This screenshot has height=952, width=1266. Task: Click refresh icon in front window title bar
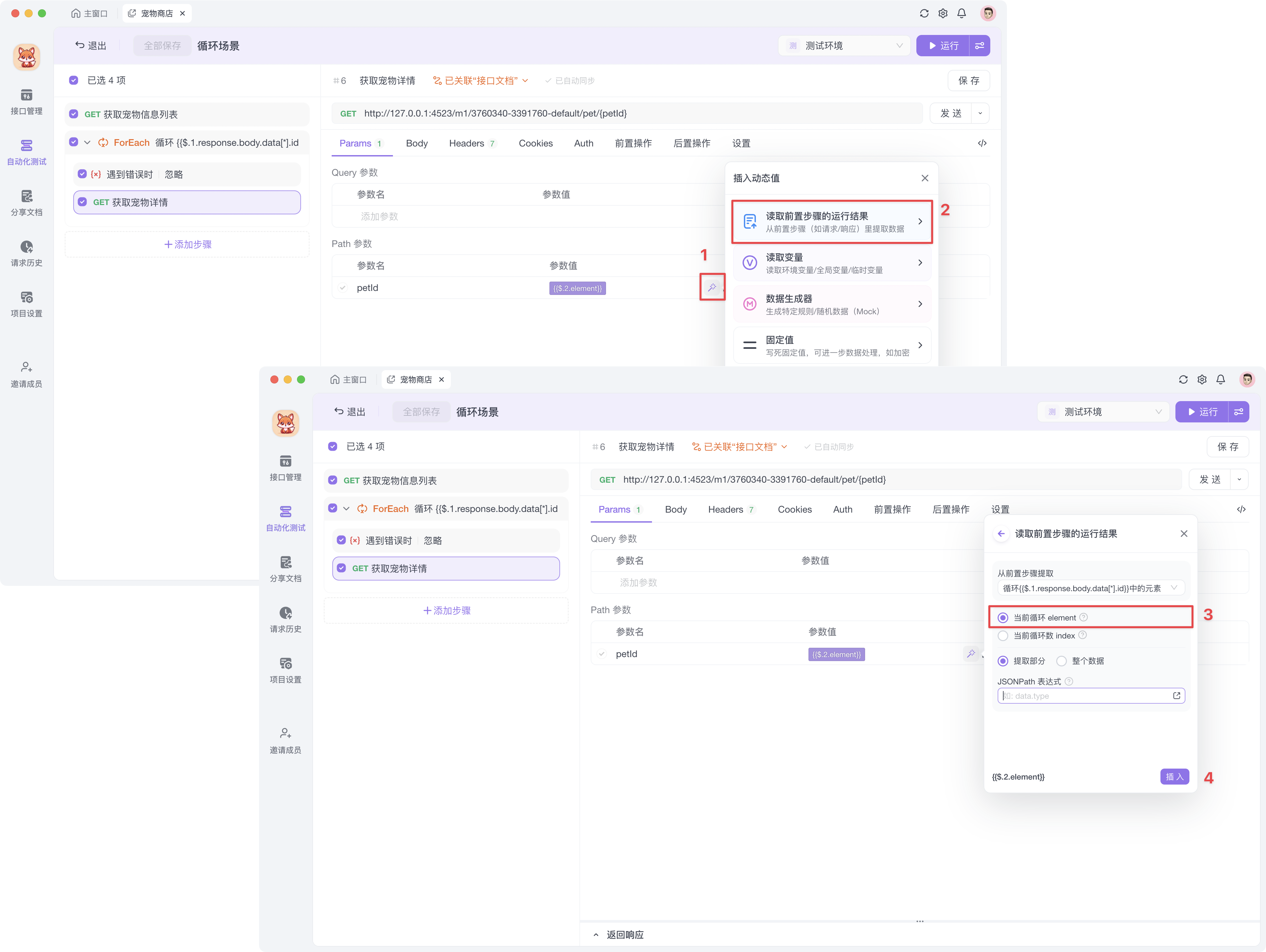1183,379
